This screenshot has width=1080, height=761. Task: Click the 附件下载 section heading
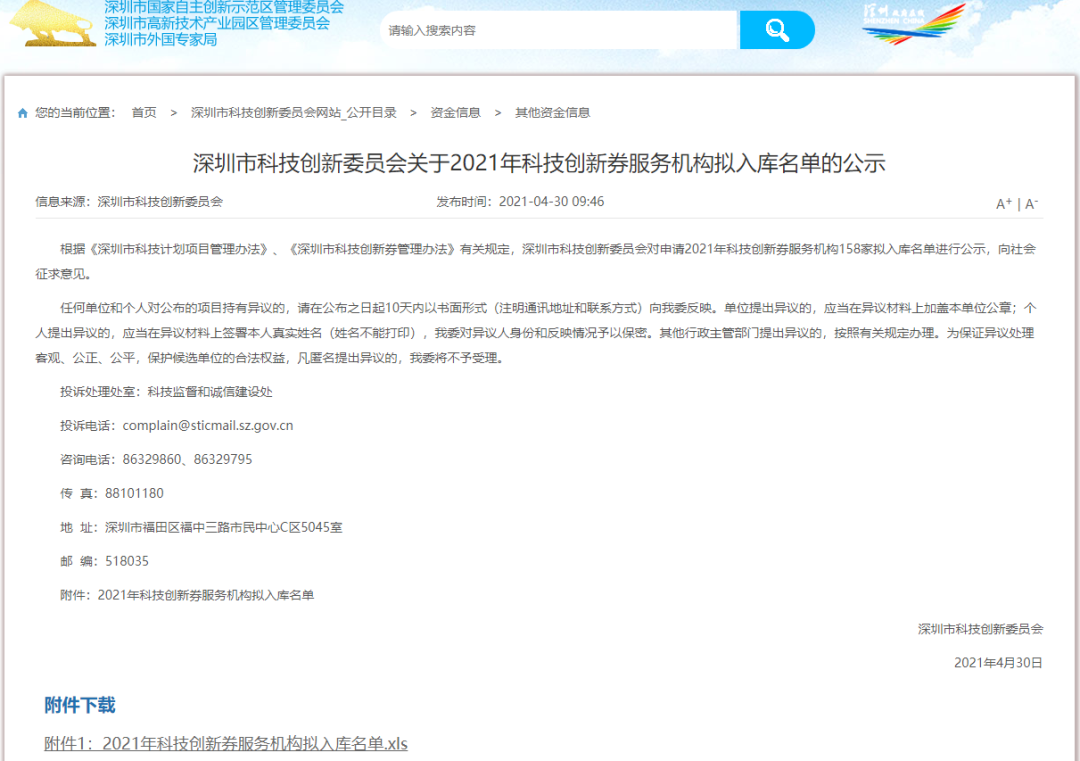click(80, 705)
